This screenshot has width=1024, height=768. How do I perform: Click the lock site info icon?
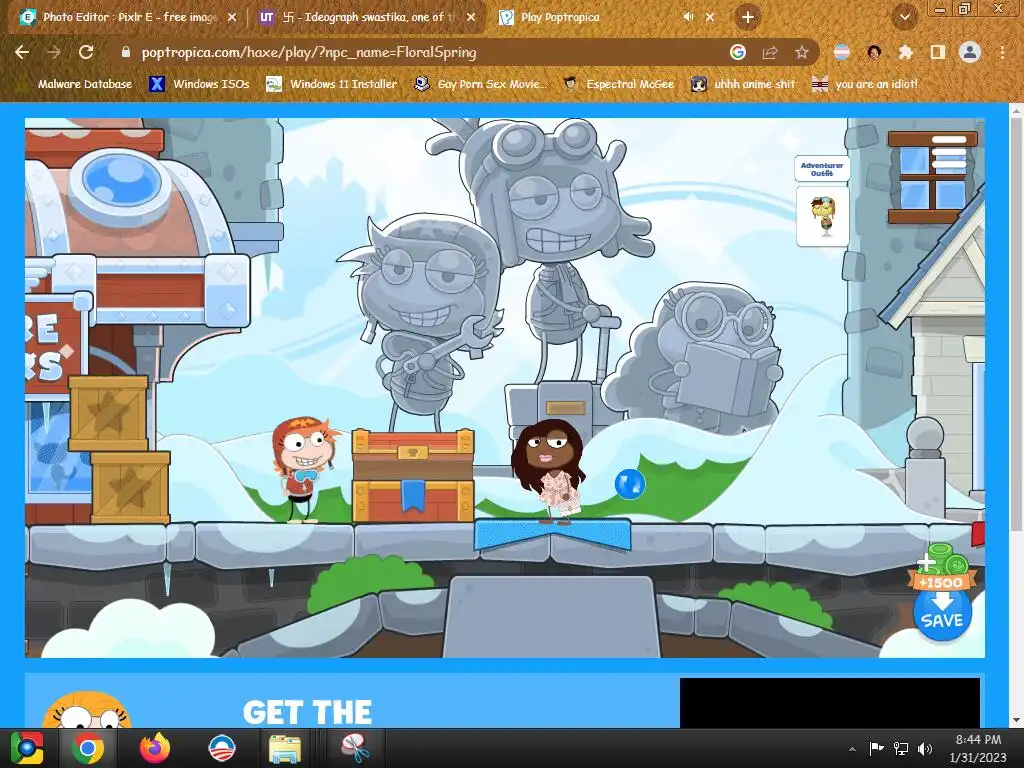point(125,52)
